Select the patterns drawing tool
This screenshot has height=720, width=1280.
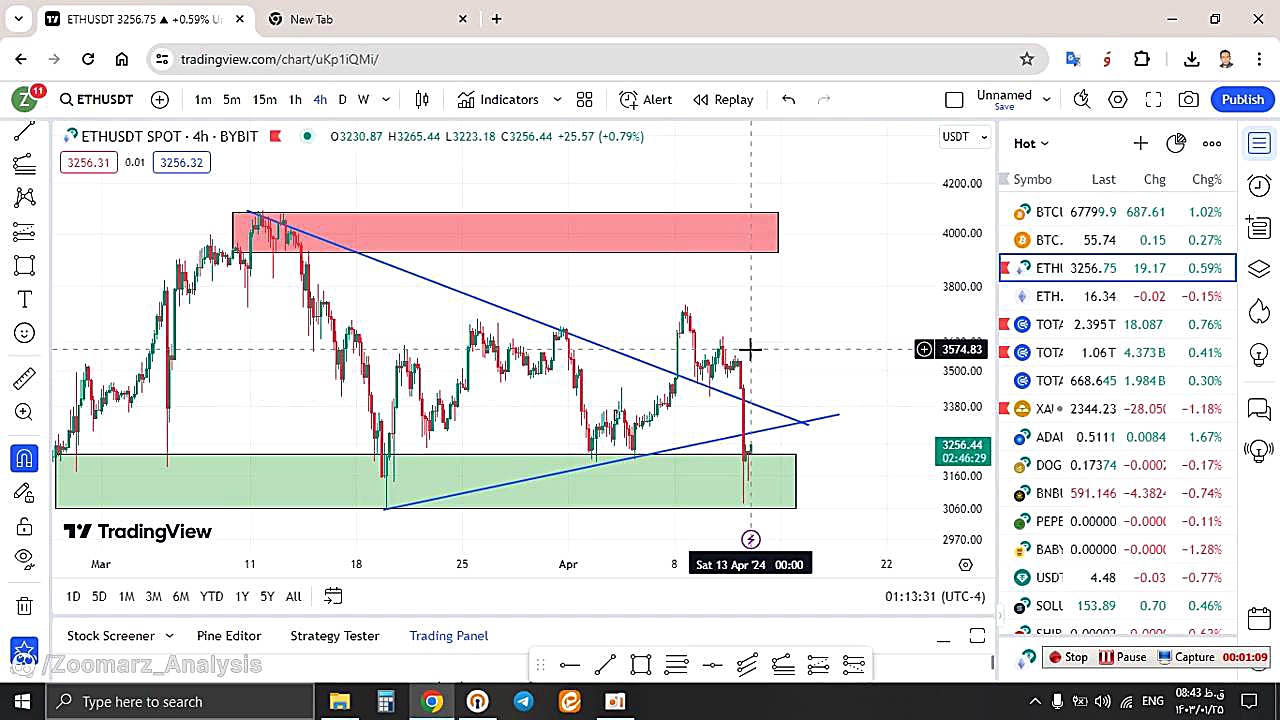(x=25, y=198)
